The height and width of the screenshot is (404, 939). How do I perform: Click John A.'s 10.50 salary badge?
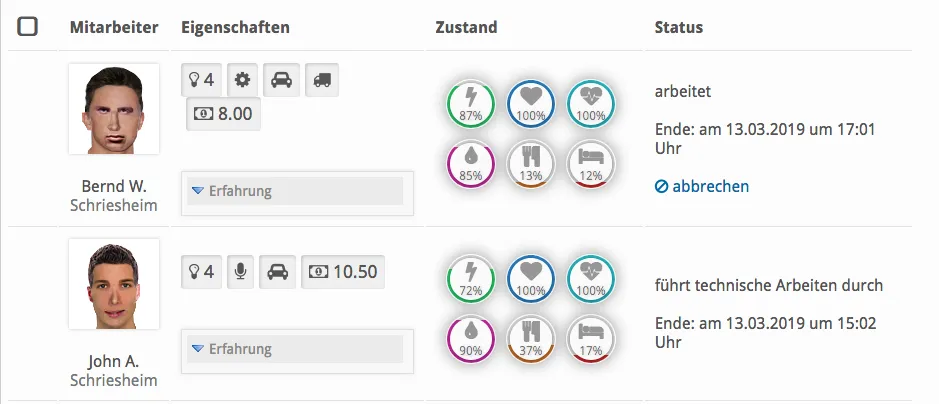click(342, 271)
